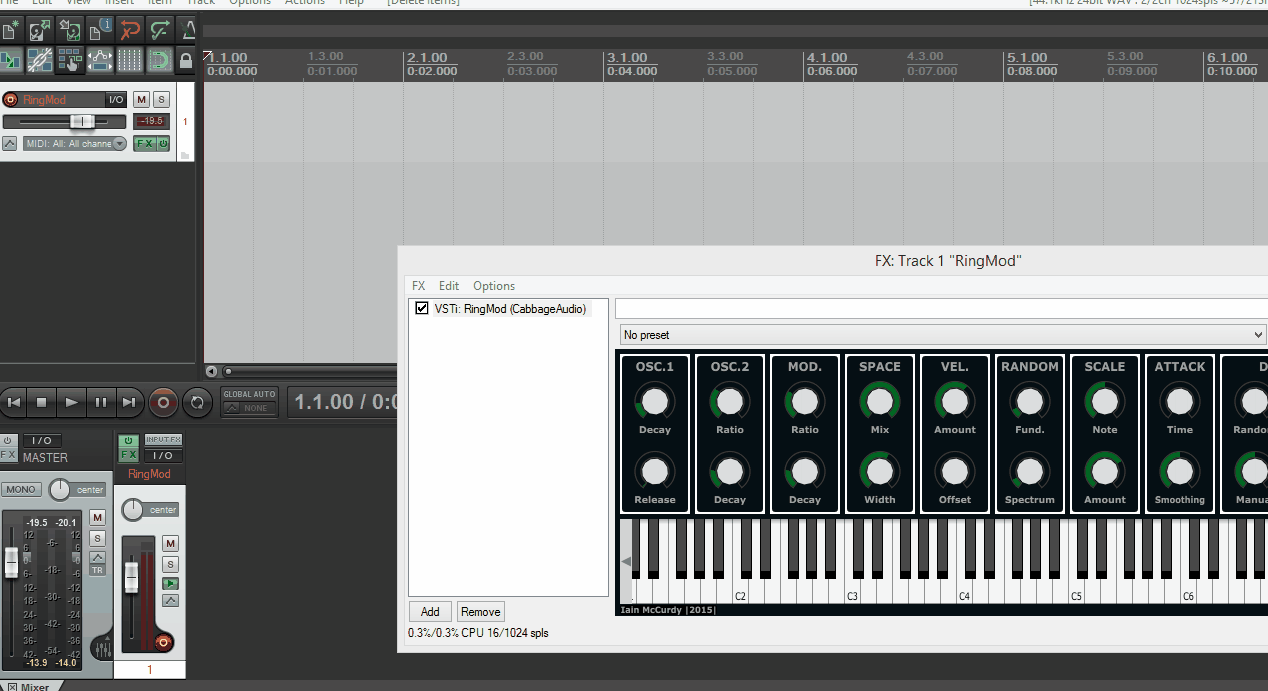
Task: Open the No preset dropdown
Action: [943, 335]
